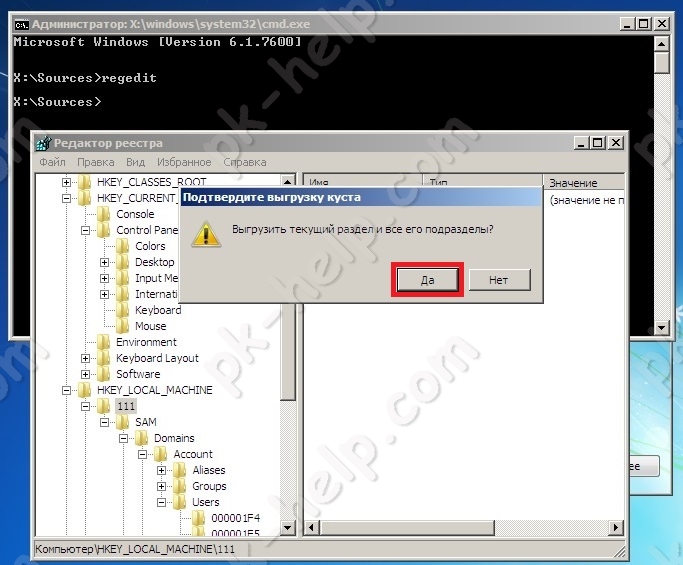683x565 pixels.
Task: Collapse HKEY_LOCAL_MACHINE node
Action: (x=66, y=390)
